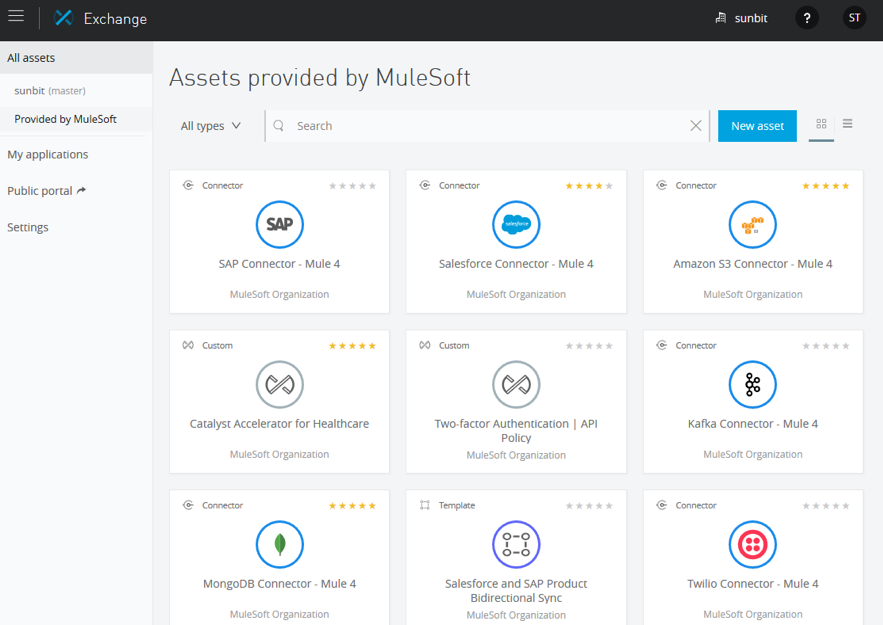Open My applications

pos(48,154)
